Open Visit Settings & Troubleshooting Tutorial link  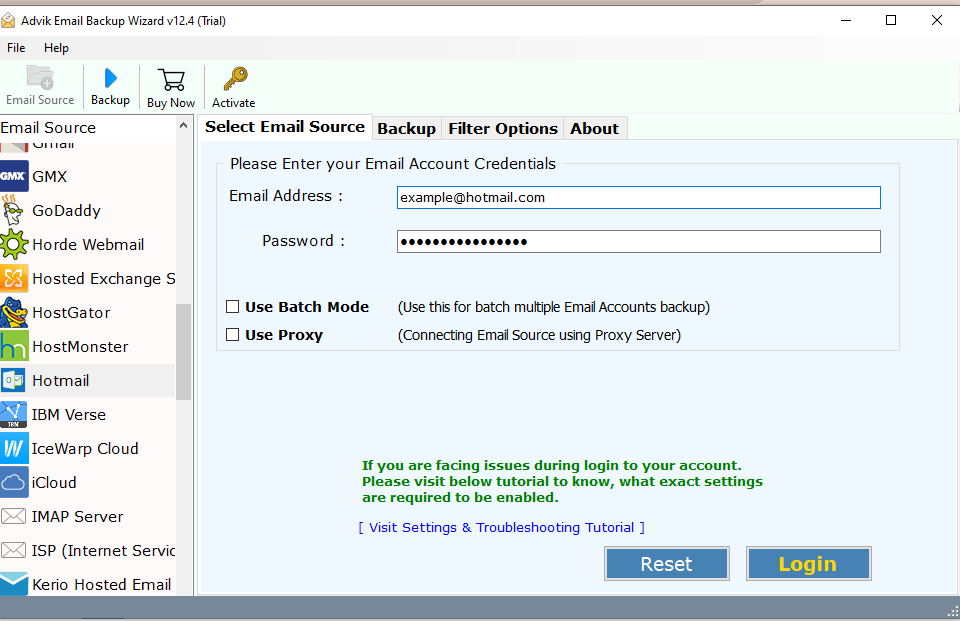tap(501, 527)
